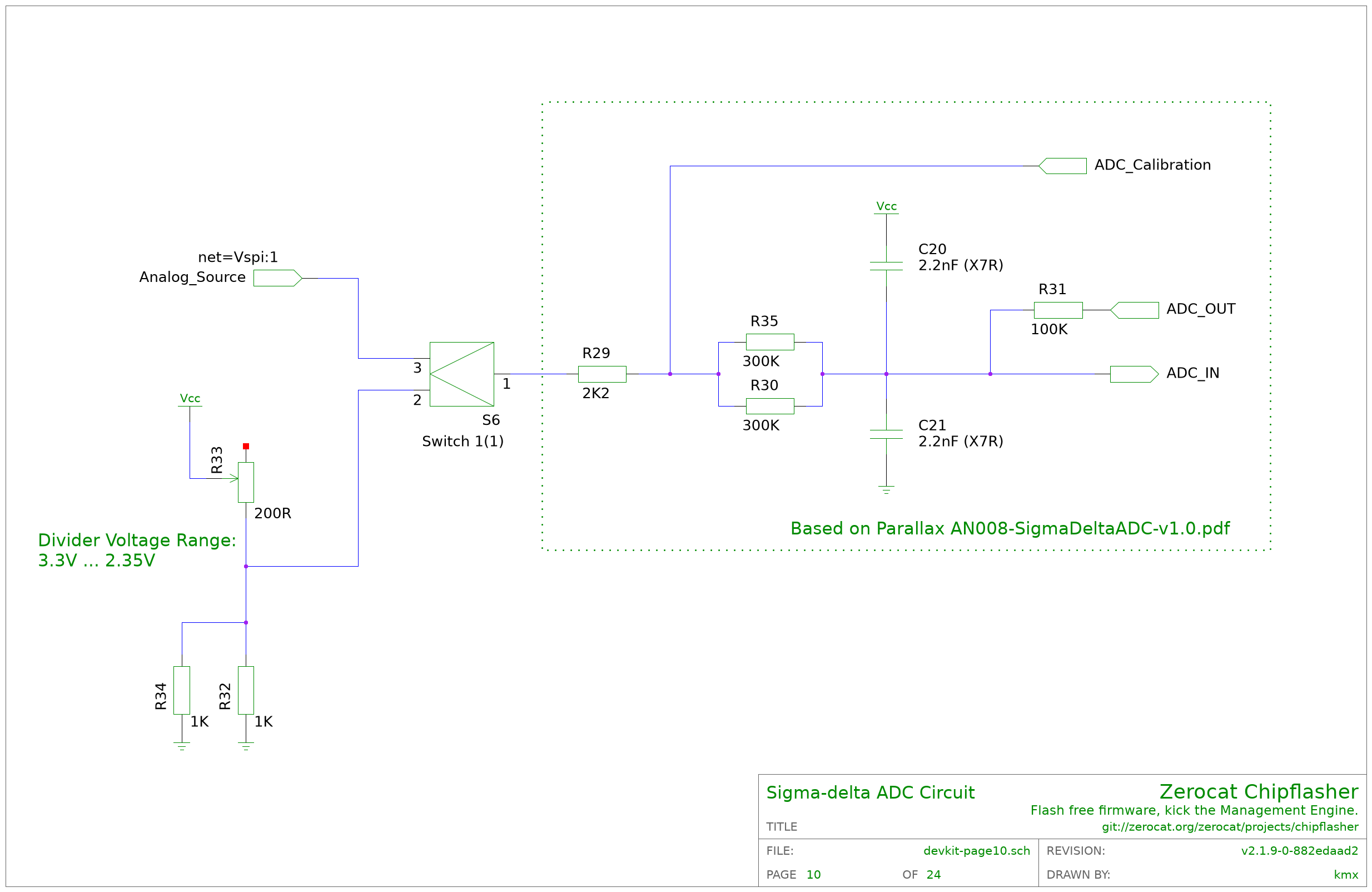The height and width of the screenshot is (892, 1372).
Task: Click the total pages value 24
Action: [933, 875]
